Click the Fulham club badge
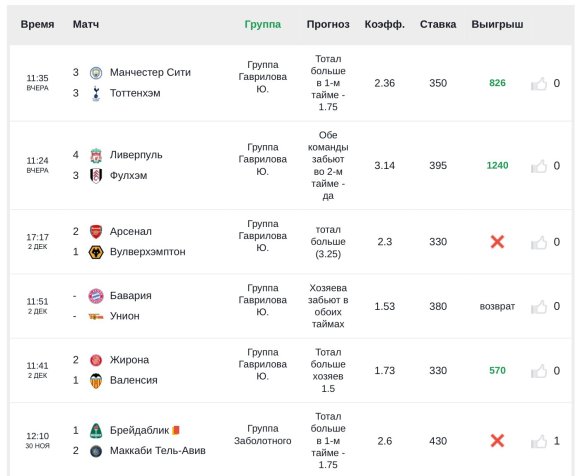585x476 pixels. (96, 176)
